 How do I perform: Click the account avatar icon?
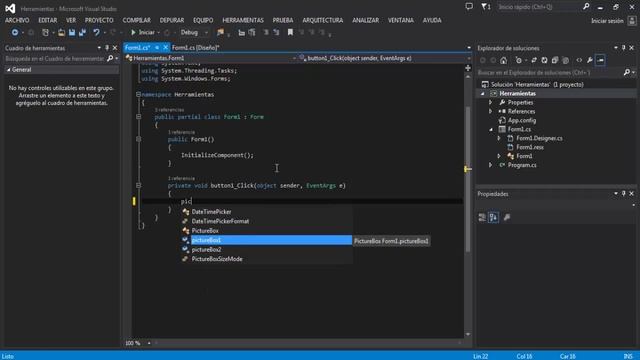(632, 21)
